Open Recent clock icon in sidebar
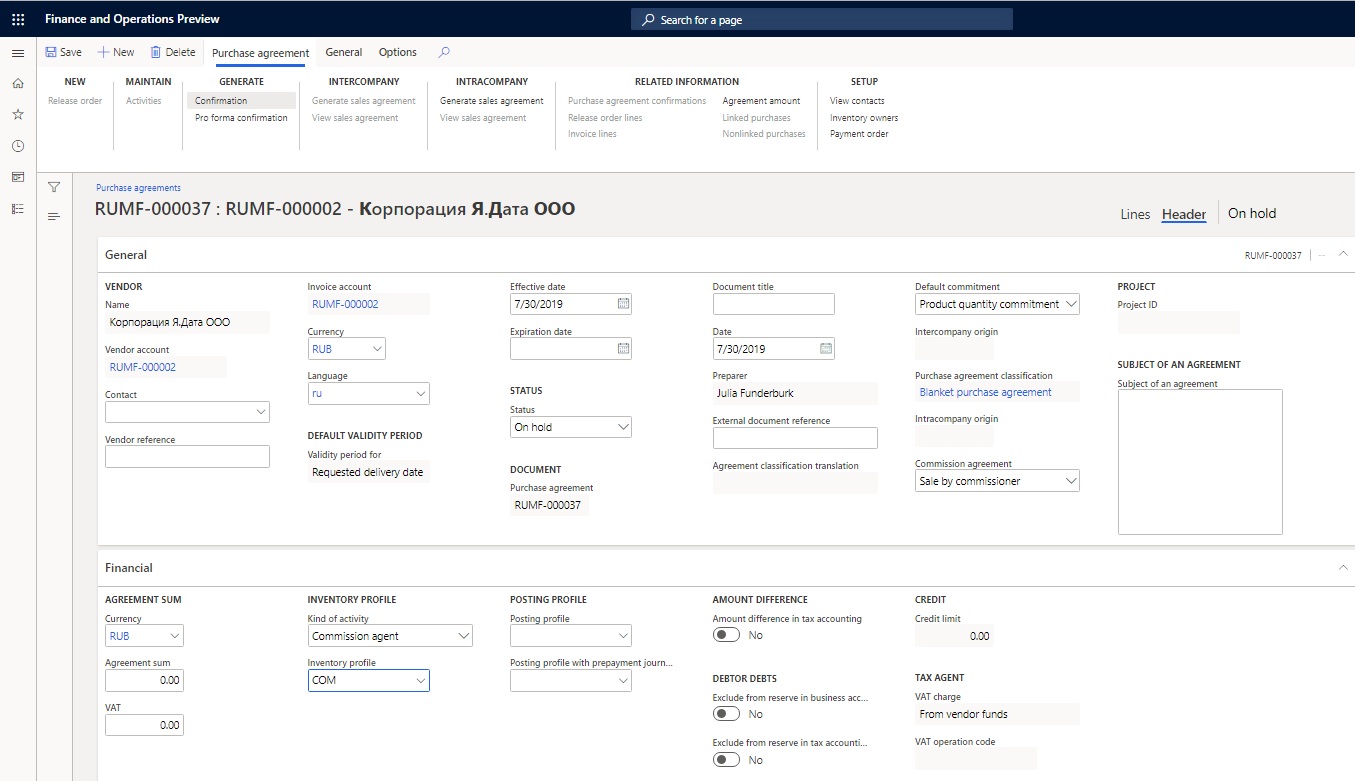The width and height of the screenshot is (1355, 781). (x=18, y=146)
